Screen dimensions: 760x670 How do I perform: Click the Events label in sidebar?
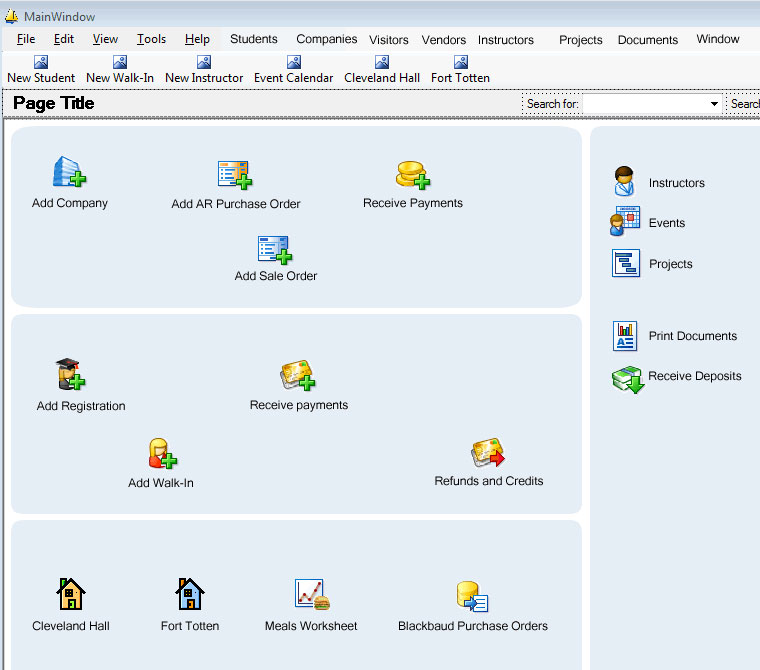(666, 223)
